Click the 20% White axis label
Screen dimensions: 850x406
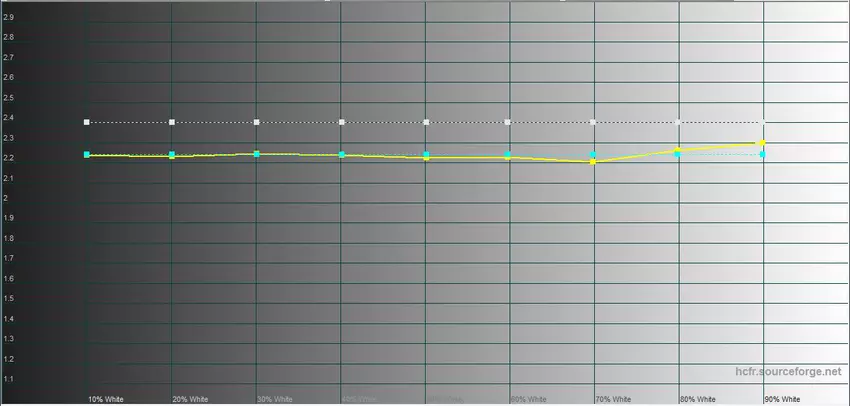click(x=190, y=398)
